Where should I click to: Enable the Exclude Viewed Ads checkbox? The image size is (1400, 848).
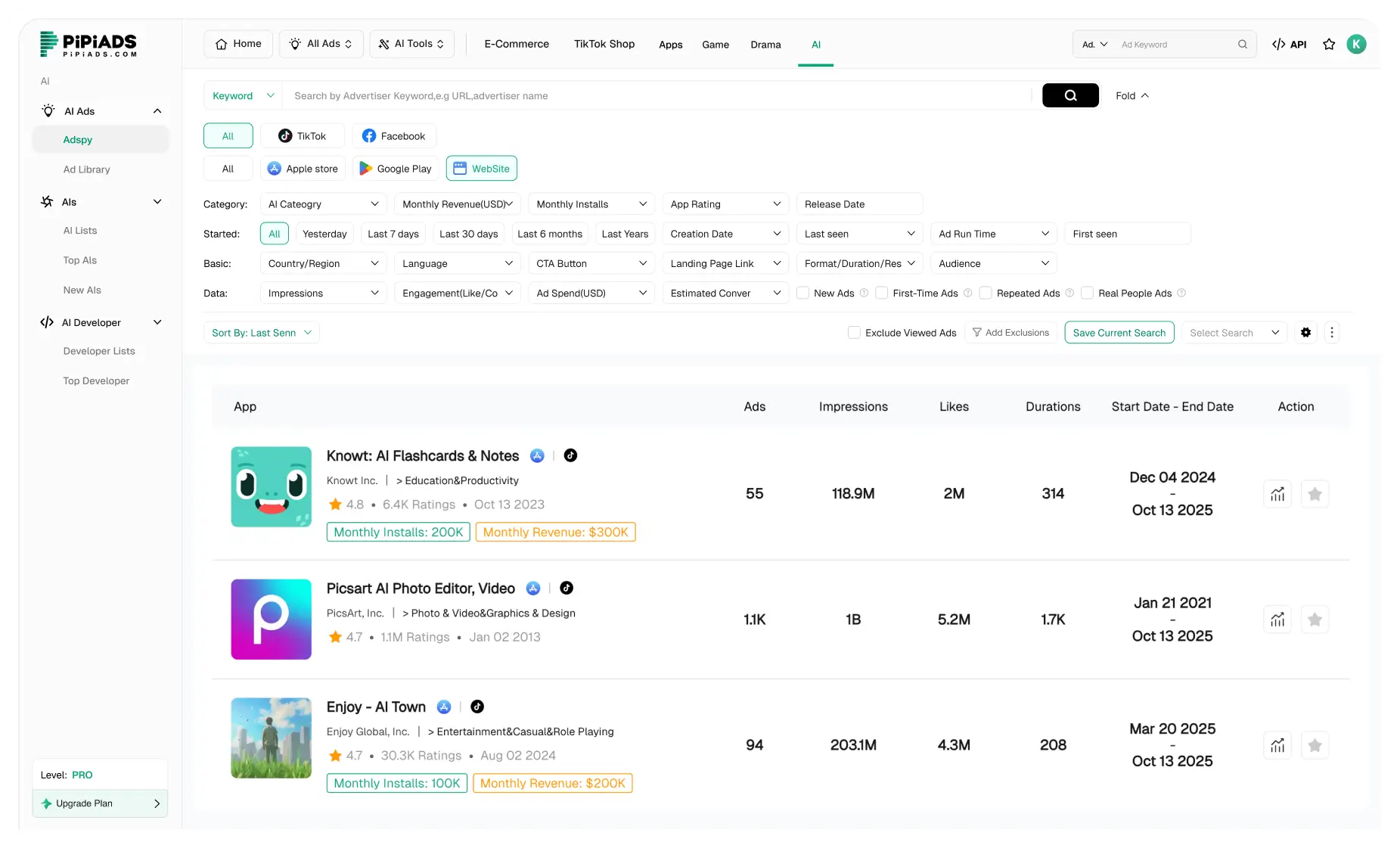pos(854,332)
